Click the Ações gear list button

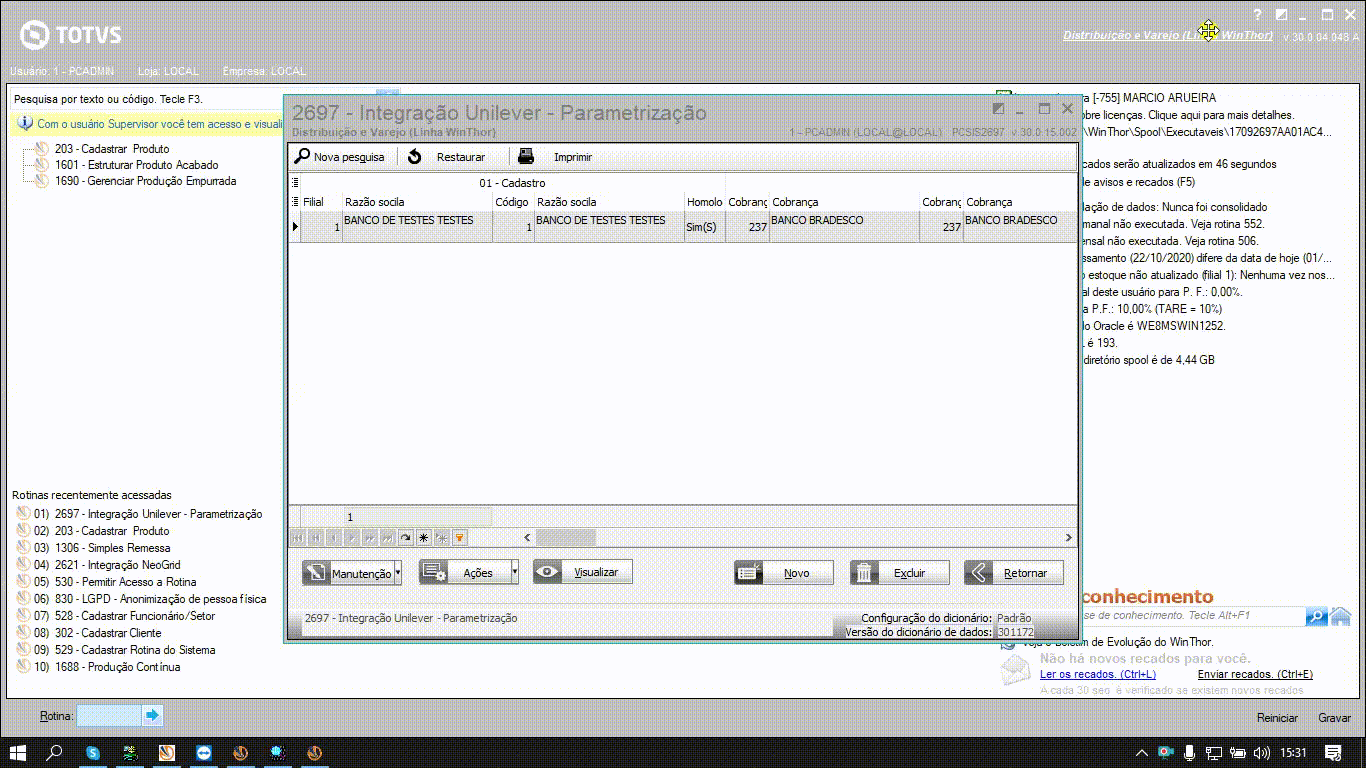tap(464, 572)
